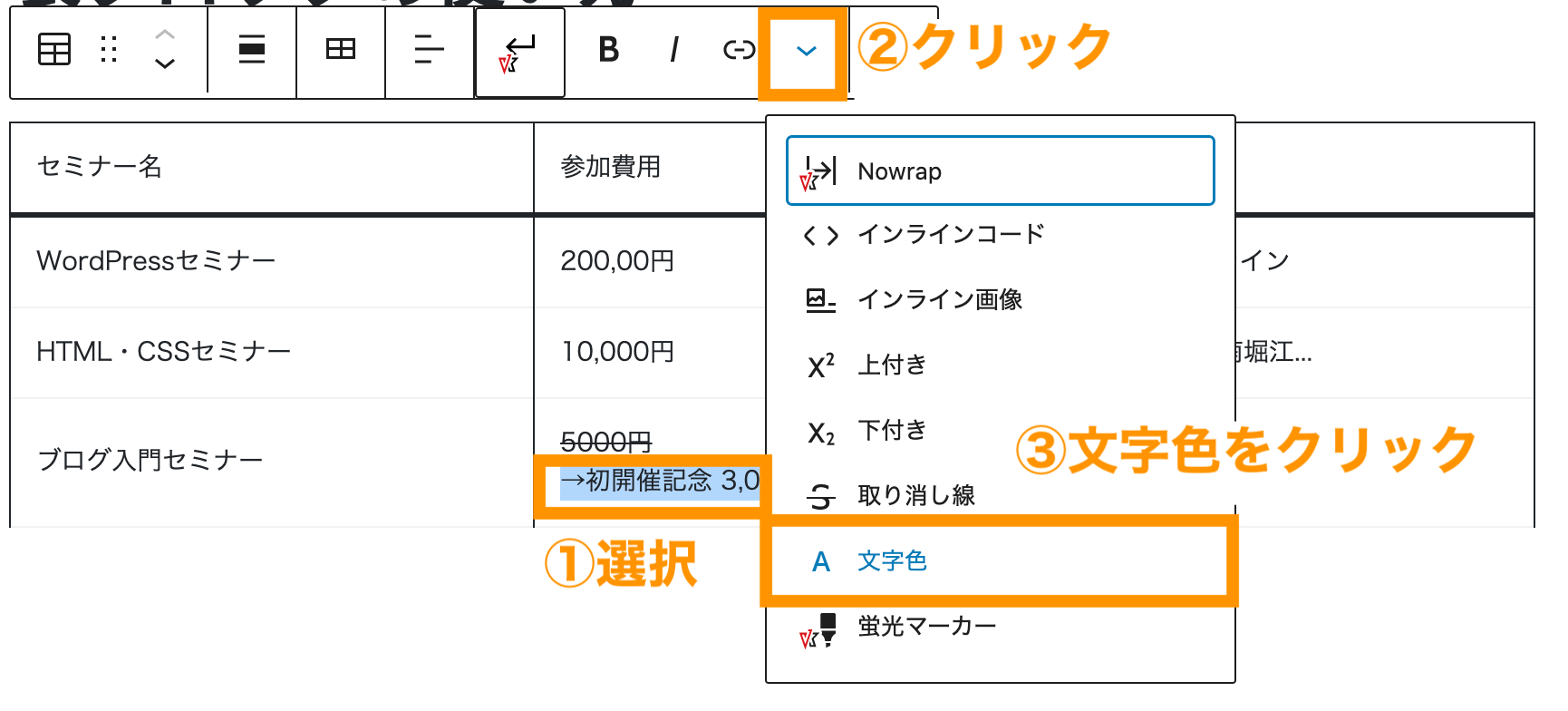Screen dimensions: 1568x711
Task: Choose インラインコード from the menu
Action: [x=1001, y=235]
